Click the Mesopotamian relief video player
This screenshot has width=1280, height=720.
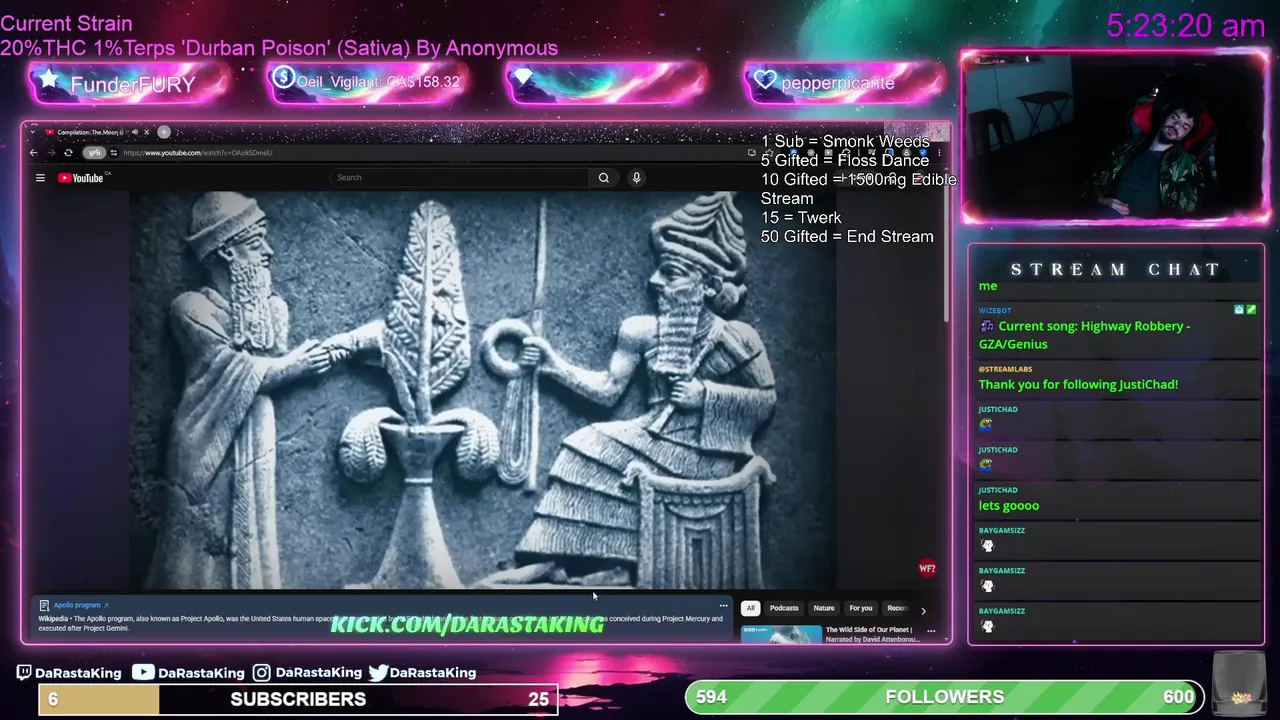point(483,390)
